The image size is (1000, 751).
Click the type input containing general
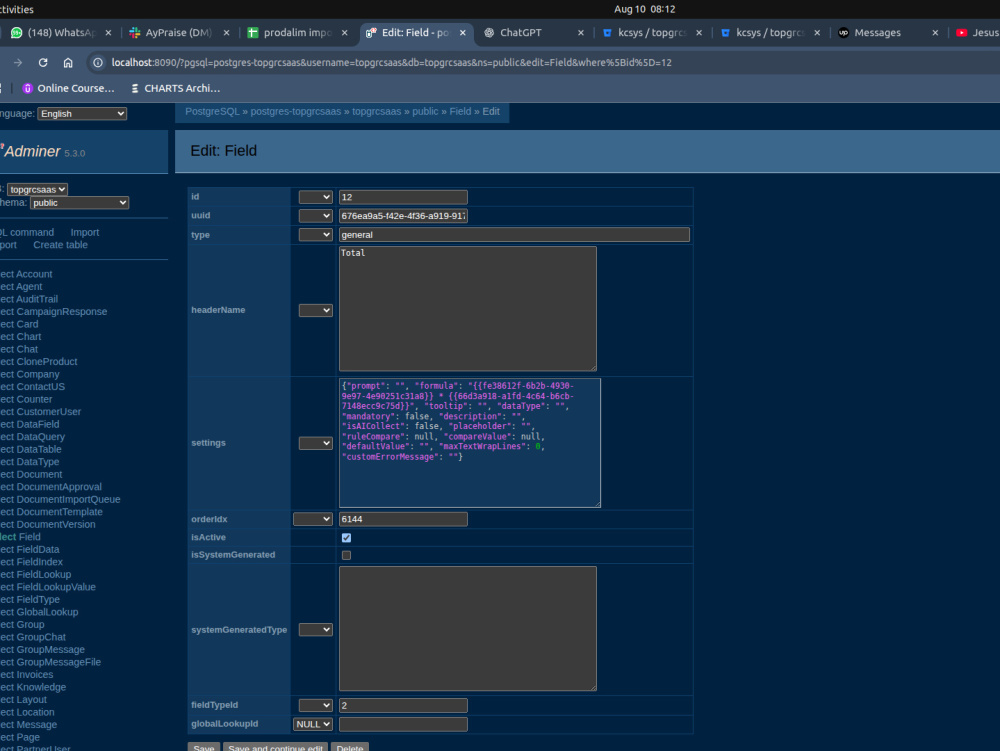[x=514, y=235]
